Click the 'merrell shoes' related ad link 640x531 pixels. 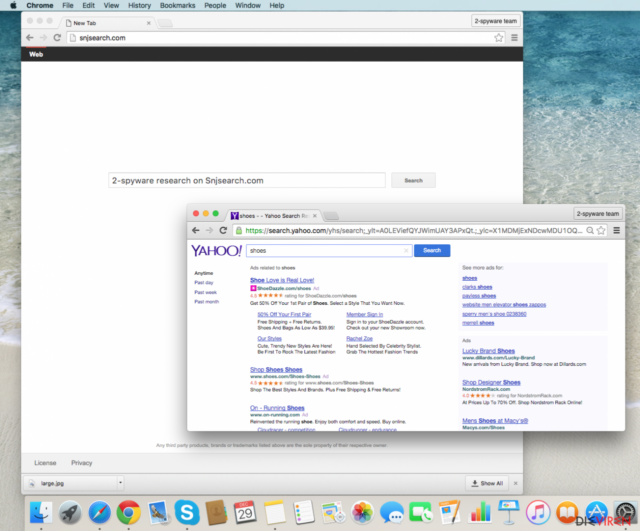[478, 323]
